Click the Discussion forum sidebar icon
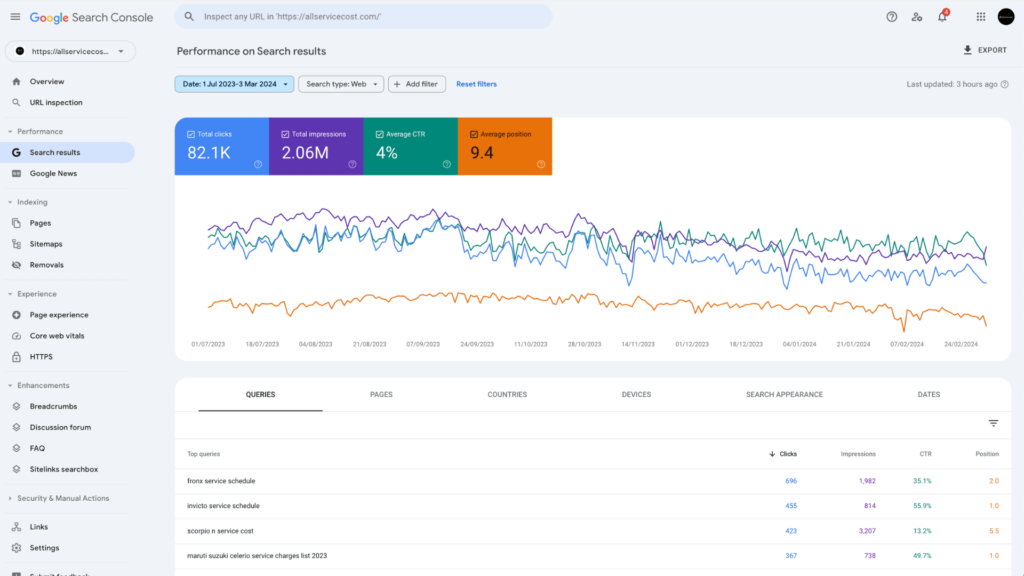 tap(16, 427)
